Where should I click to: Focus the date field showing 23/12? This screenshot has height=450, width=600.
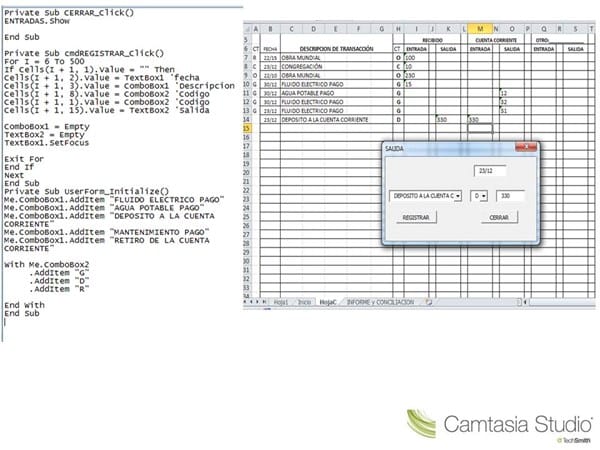click(490, 171)
